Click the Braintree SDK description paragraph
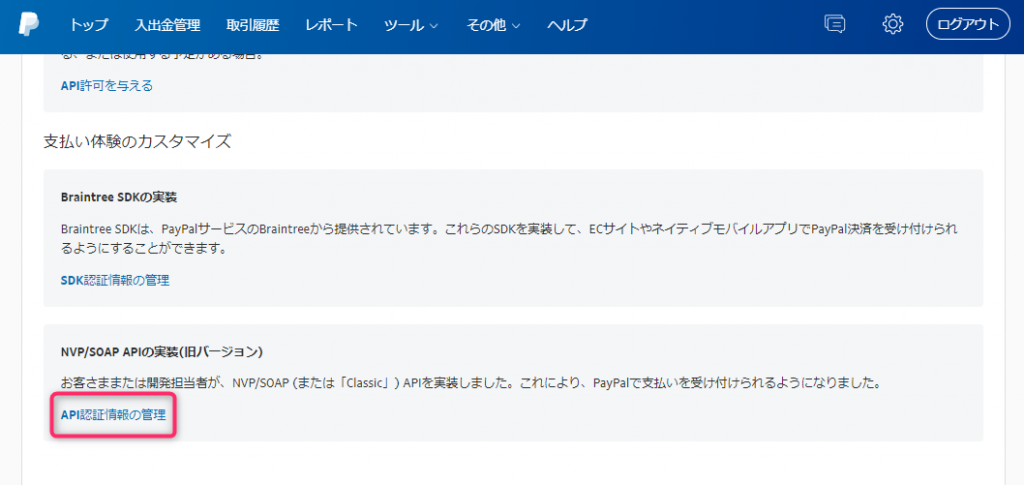The width and height of the screenshot is (1024, 485). pyautogui.click(x=510, y=240)
